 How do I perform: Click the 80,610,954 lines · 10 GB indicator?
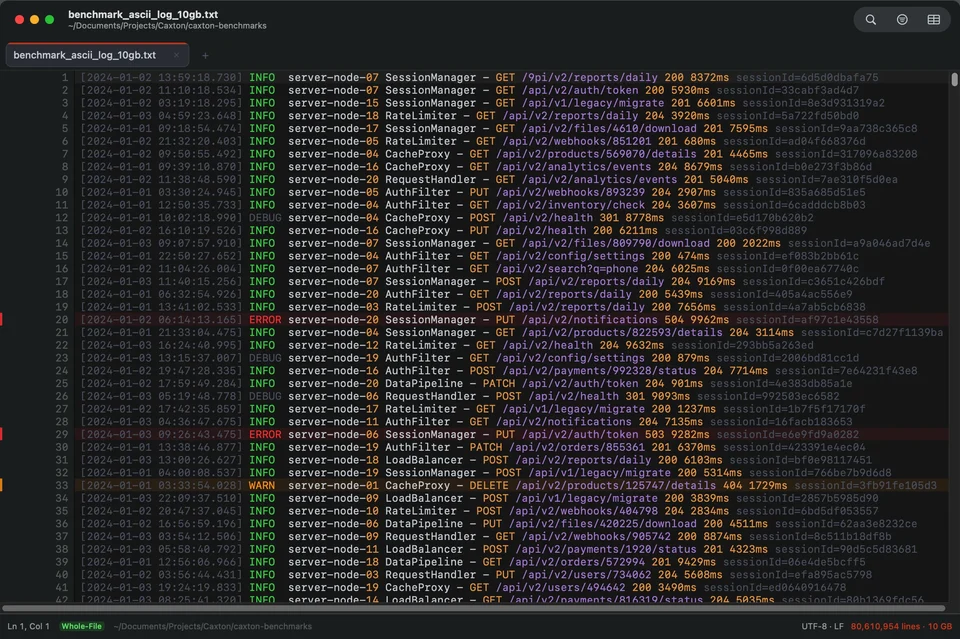point(901,626)
